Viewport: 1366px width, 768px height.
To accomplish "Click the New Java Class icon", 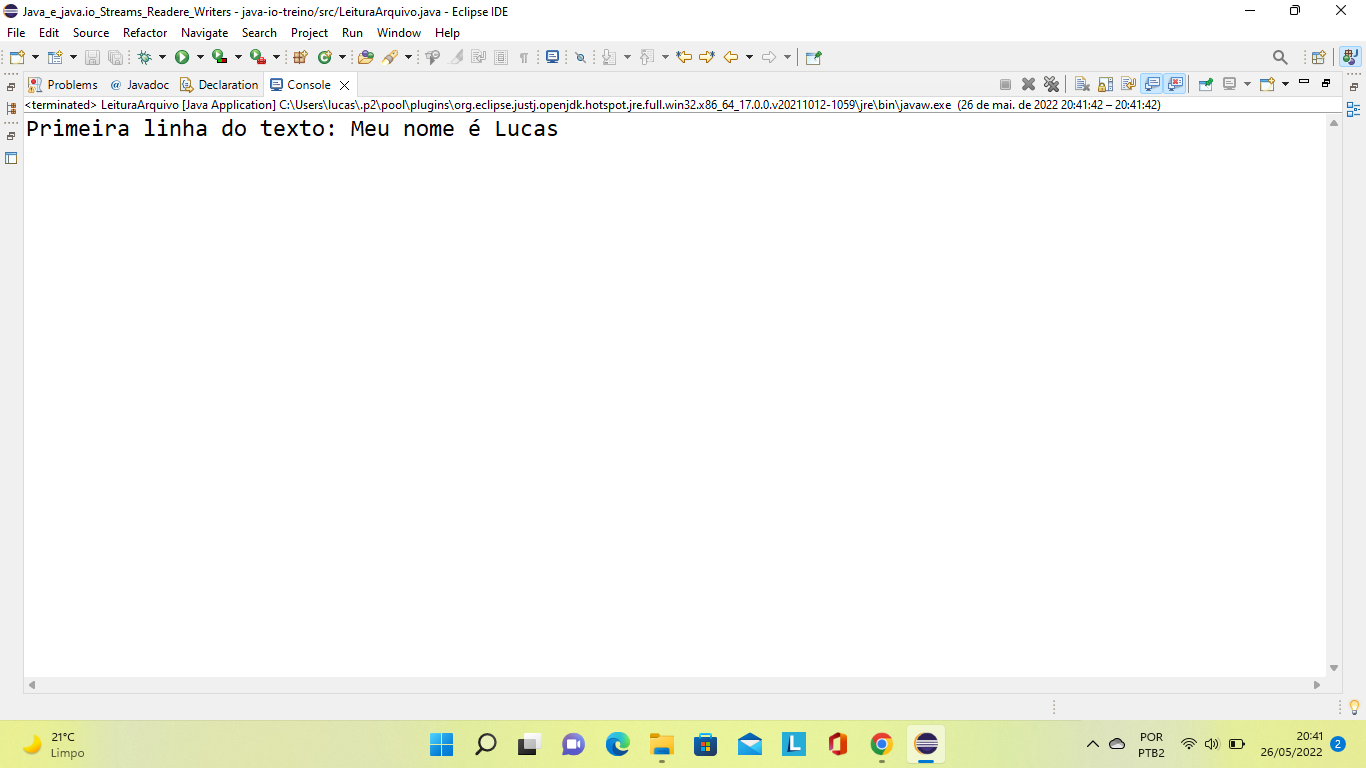I will pos(324,57).
